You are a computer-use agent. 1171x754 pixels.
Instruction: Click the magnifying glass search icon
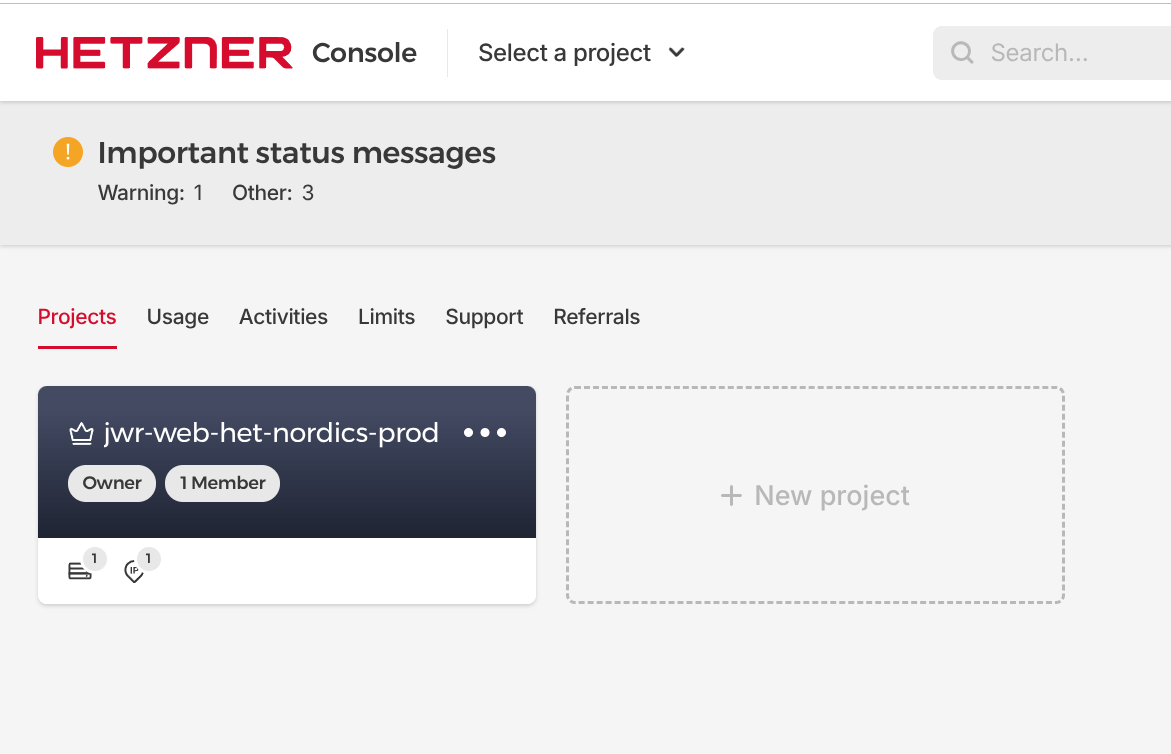[962, 53]
